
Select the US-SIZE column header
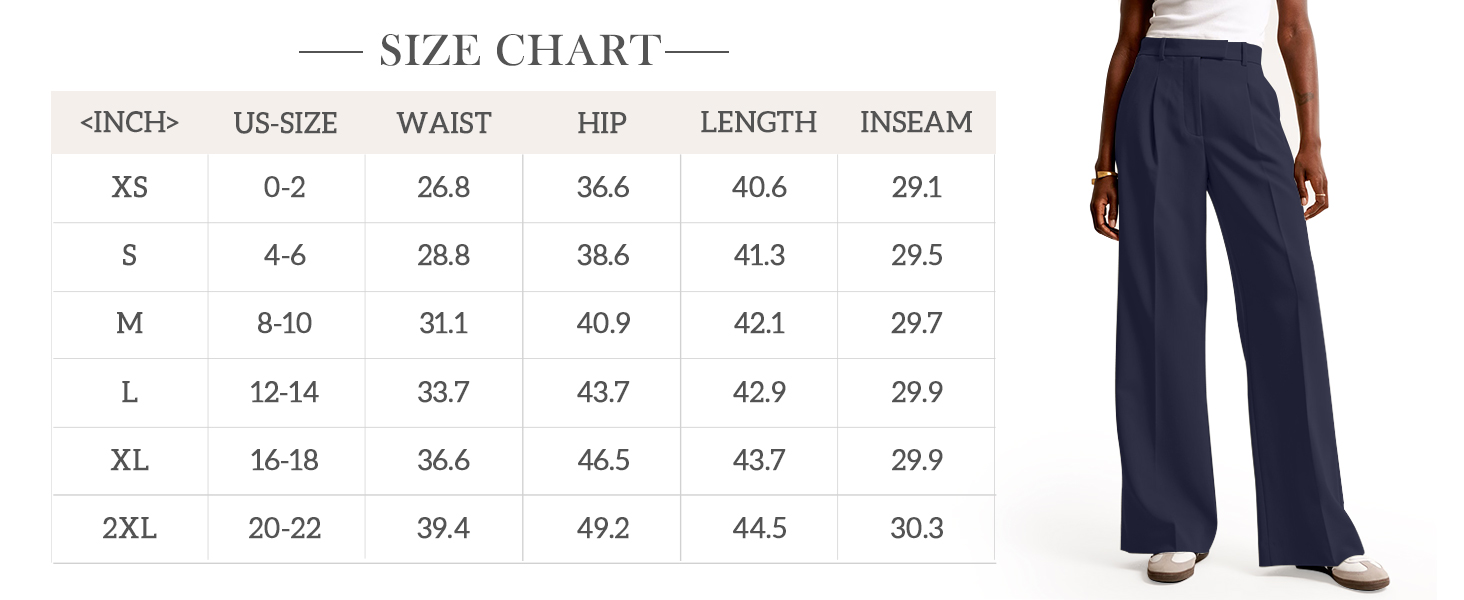click(x=285, y=123)
